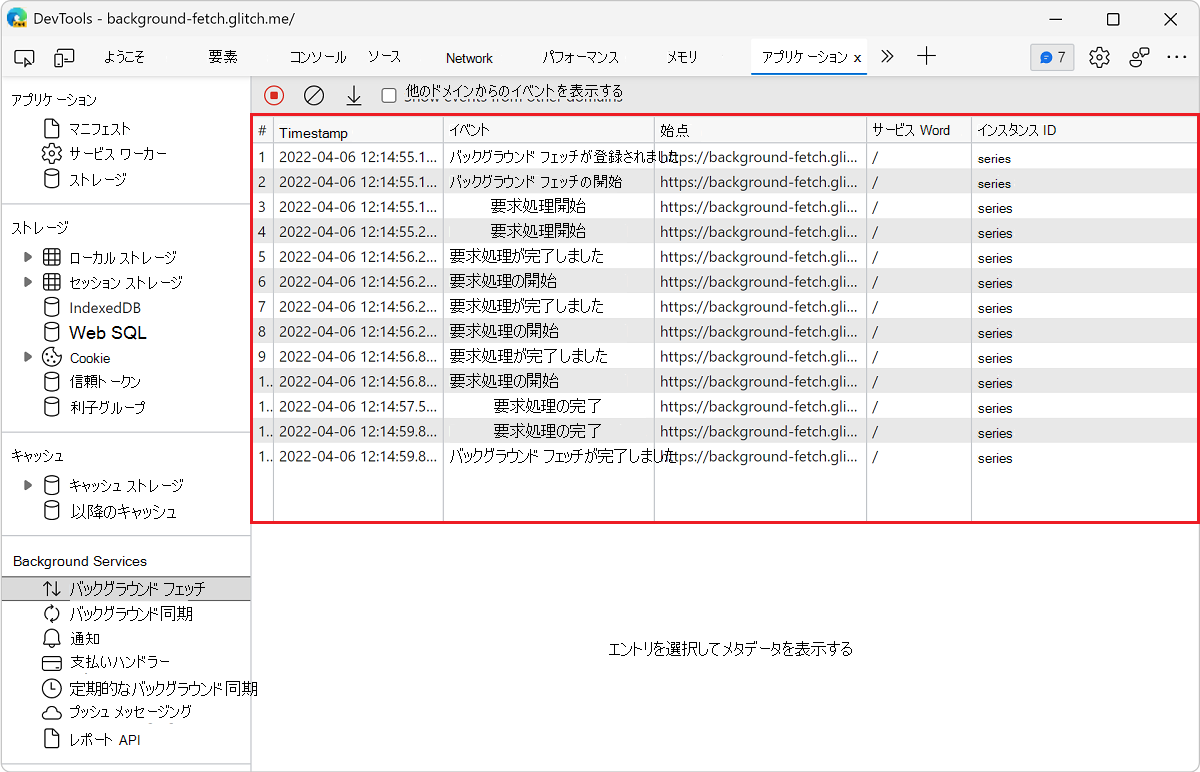The width and height of the screenshot is (1200, 772).
Task: Expand the キャッシュ ストレージ tree node
Action: [x=28, y=485]
